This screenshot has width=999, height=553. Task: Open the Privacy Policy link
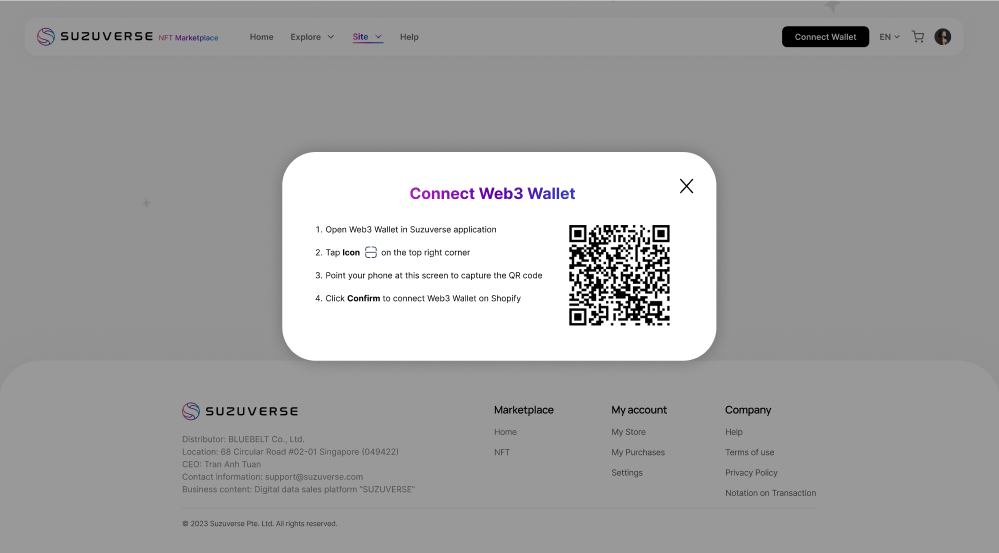[x=751, y=473]
